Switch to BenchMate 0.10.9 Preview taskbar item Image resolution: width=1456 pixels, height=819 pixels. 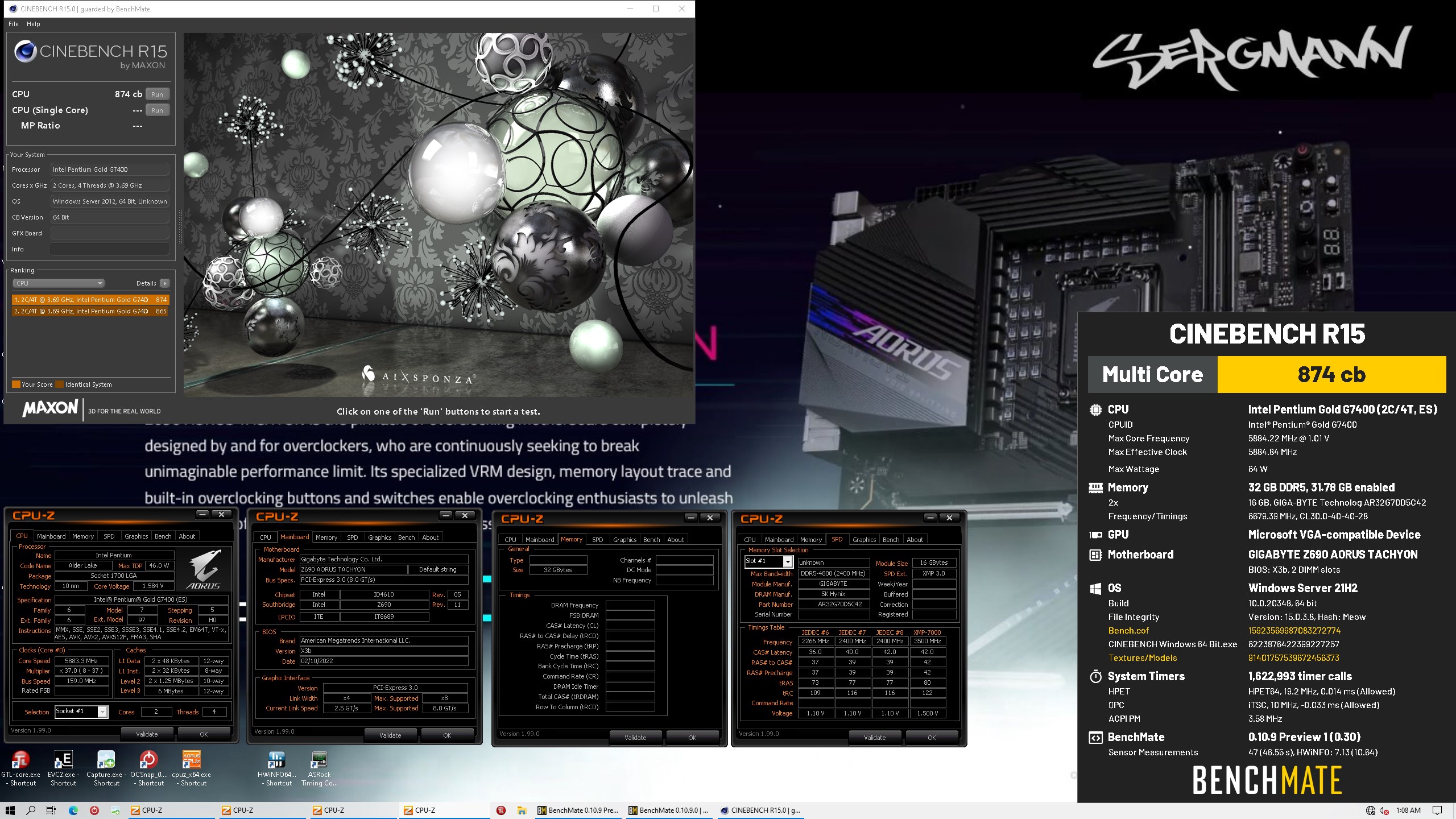(579, 810)
